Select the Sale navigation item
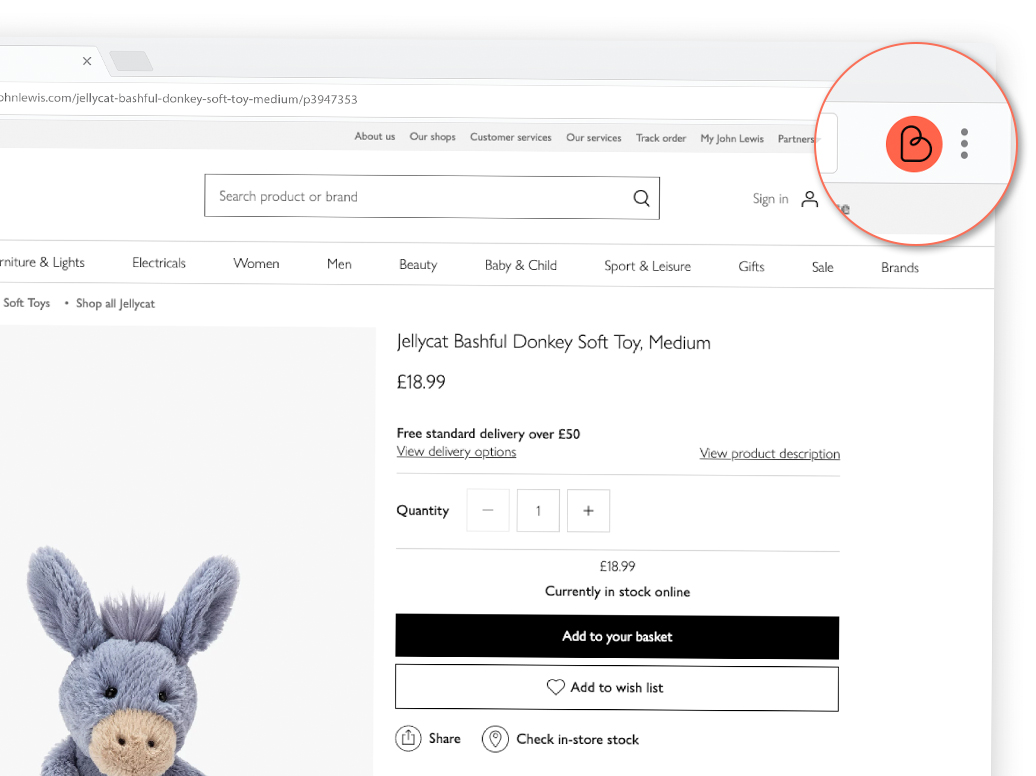 [x=822, y=267]
